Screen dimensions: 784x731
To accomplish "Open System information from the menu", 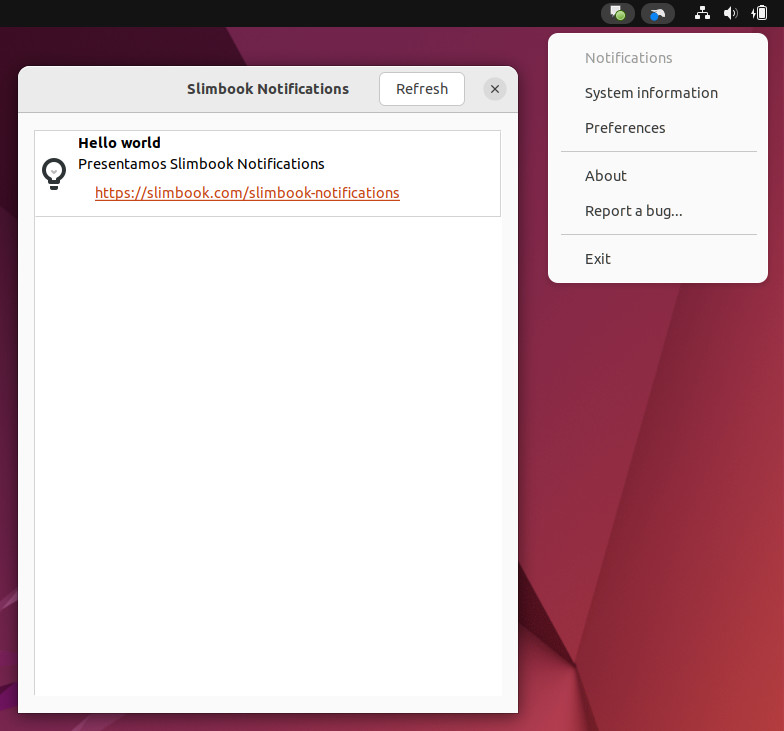I will click(651, 93).
